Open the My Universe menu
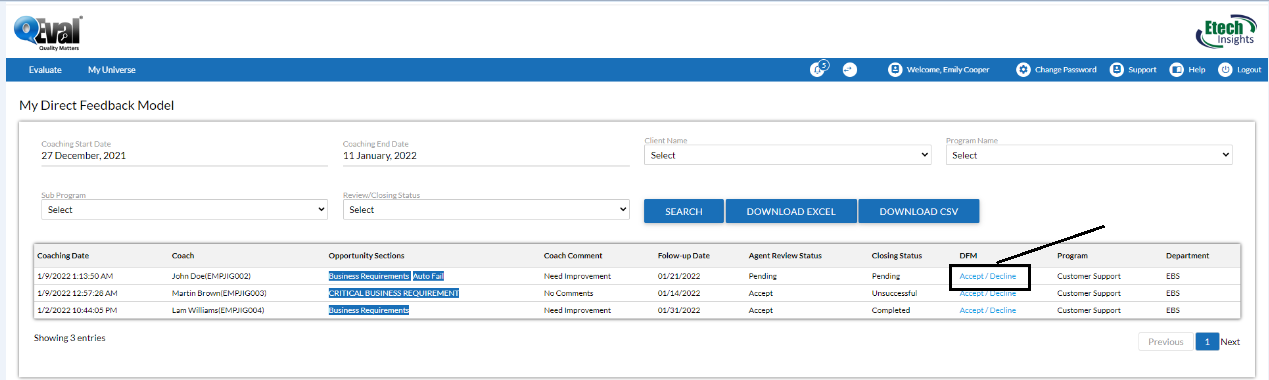Viewport: 1269px width, 380px height. [x=112, y=70]
